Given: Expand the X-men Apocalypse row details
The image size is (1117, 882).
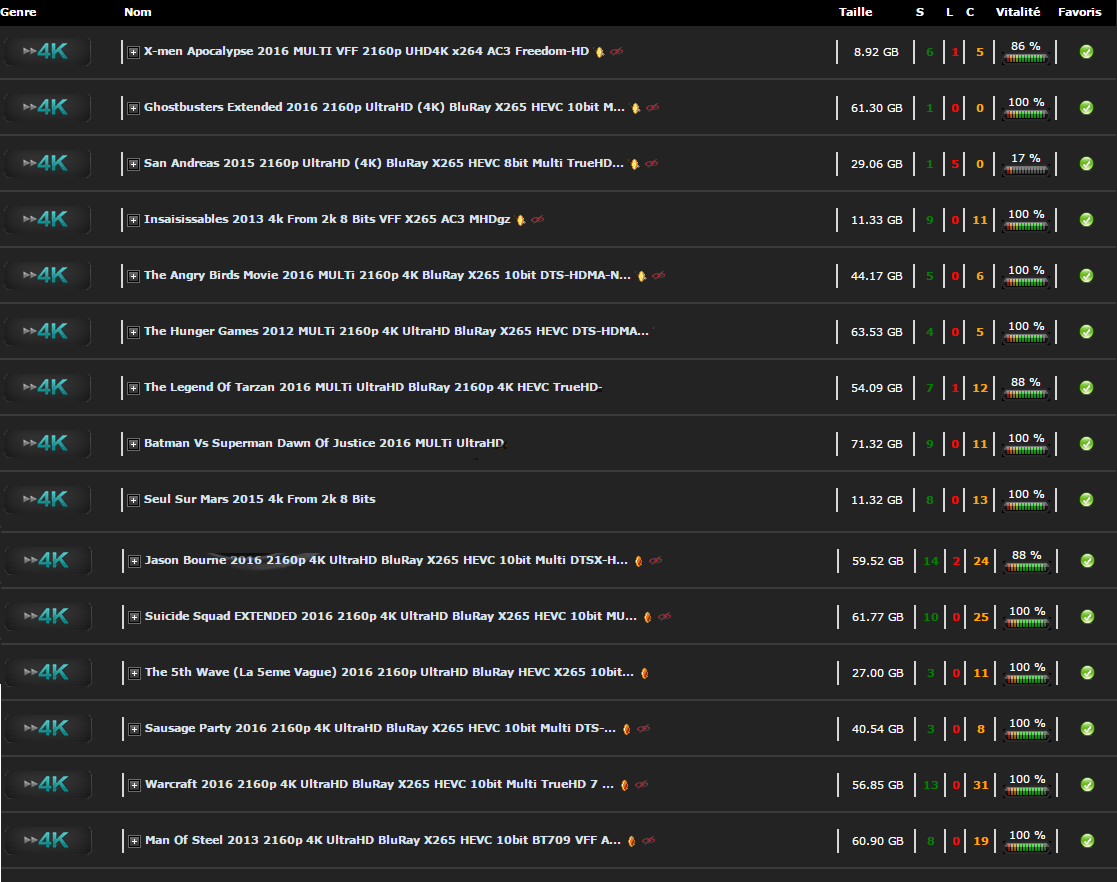Looking at the screenshot, I should pyautogui.click(x=133, y=52).
